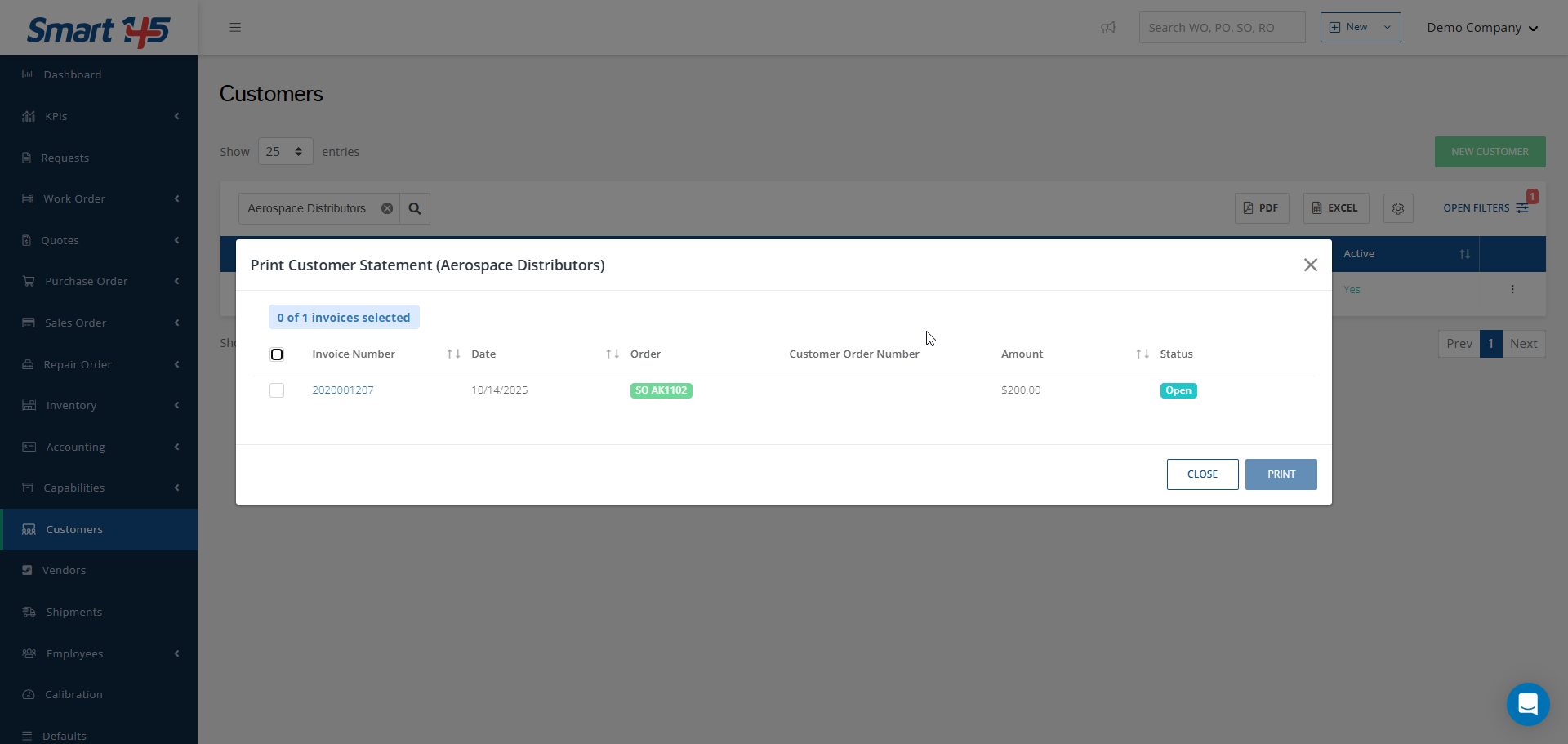Open the show entries dropdown
The image size is (1568, 744).
point(285,152)
